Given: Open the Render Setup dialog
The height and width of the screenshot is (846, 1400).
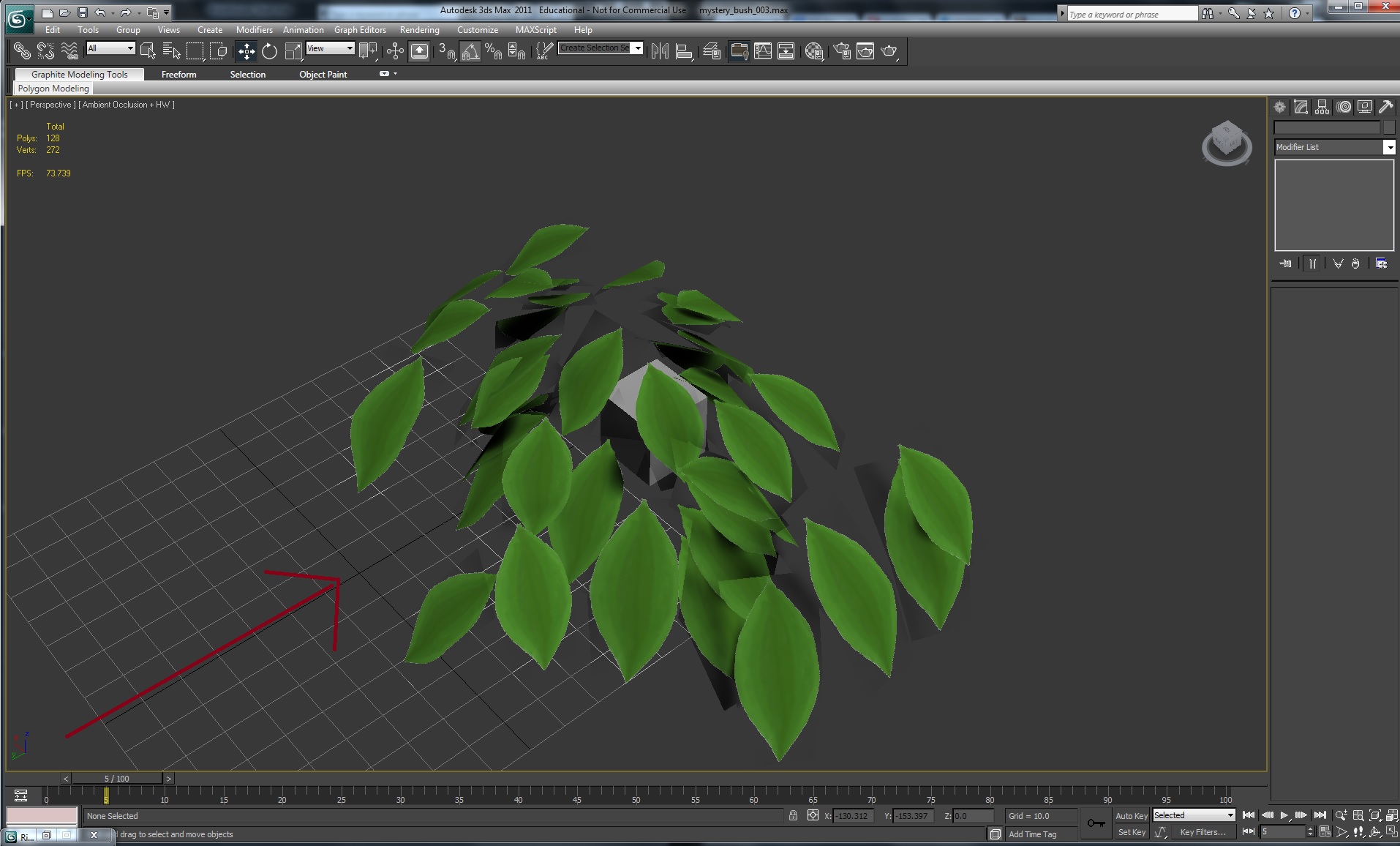Looking at the screenshot, I should [842, 50].
